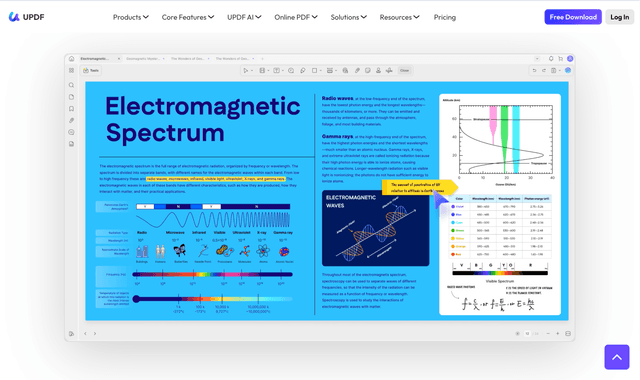
Task: Click the Log In button
Action: pyautogui.click(x=619, y=17)
